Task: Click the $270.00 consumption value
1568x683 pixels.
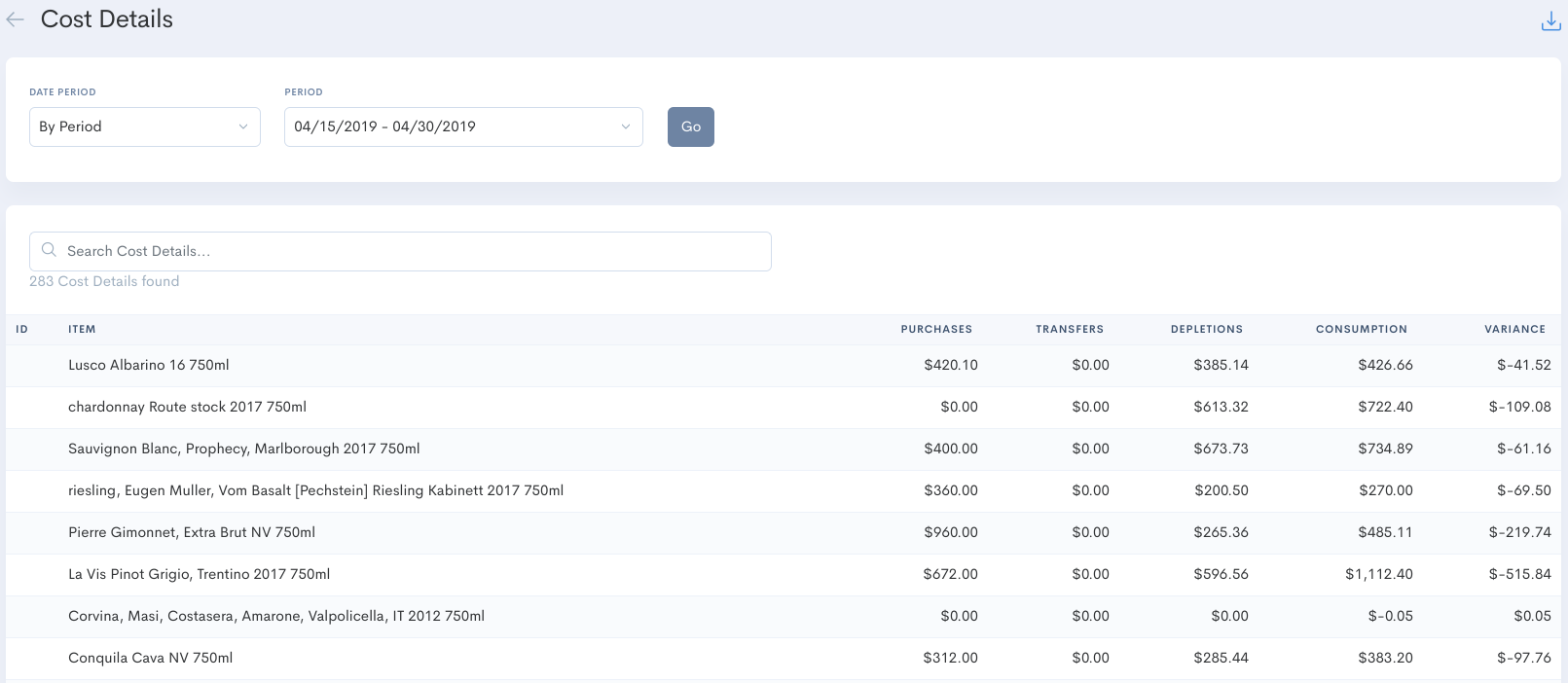Action: 1386,490
